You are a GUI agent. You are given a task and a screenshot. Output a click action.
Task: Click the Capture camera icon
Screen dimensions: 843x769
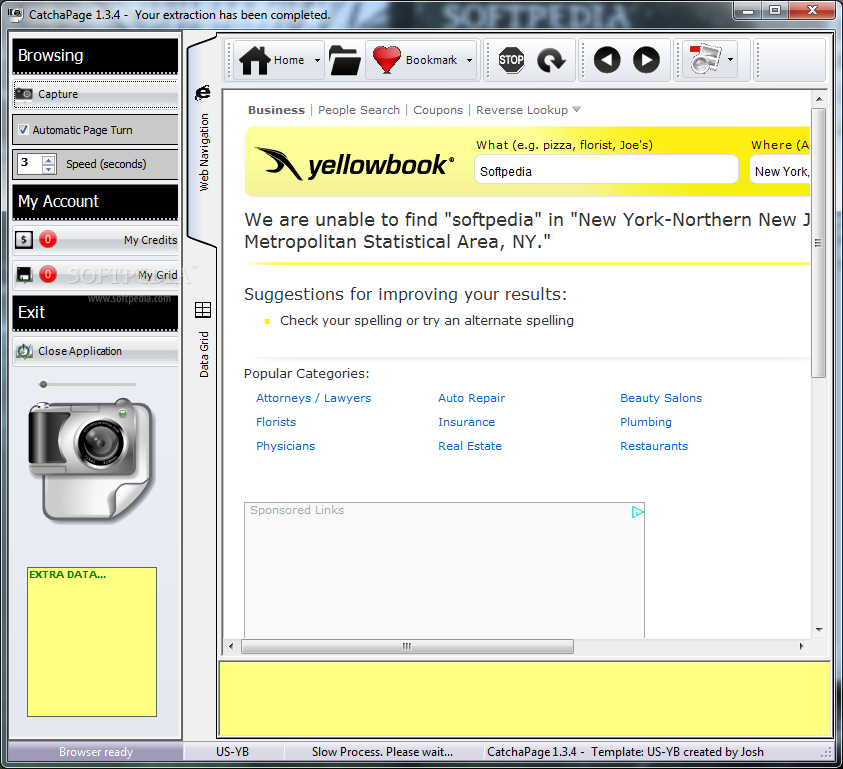(24, 94)
